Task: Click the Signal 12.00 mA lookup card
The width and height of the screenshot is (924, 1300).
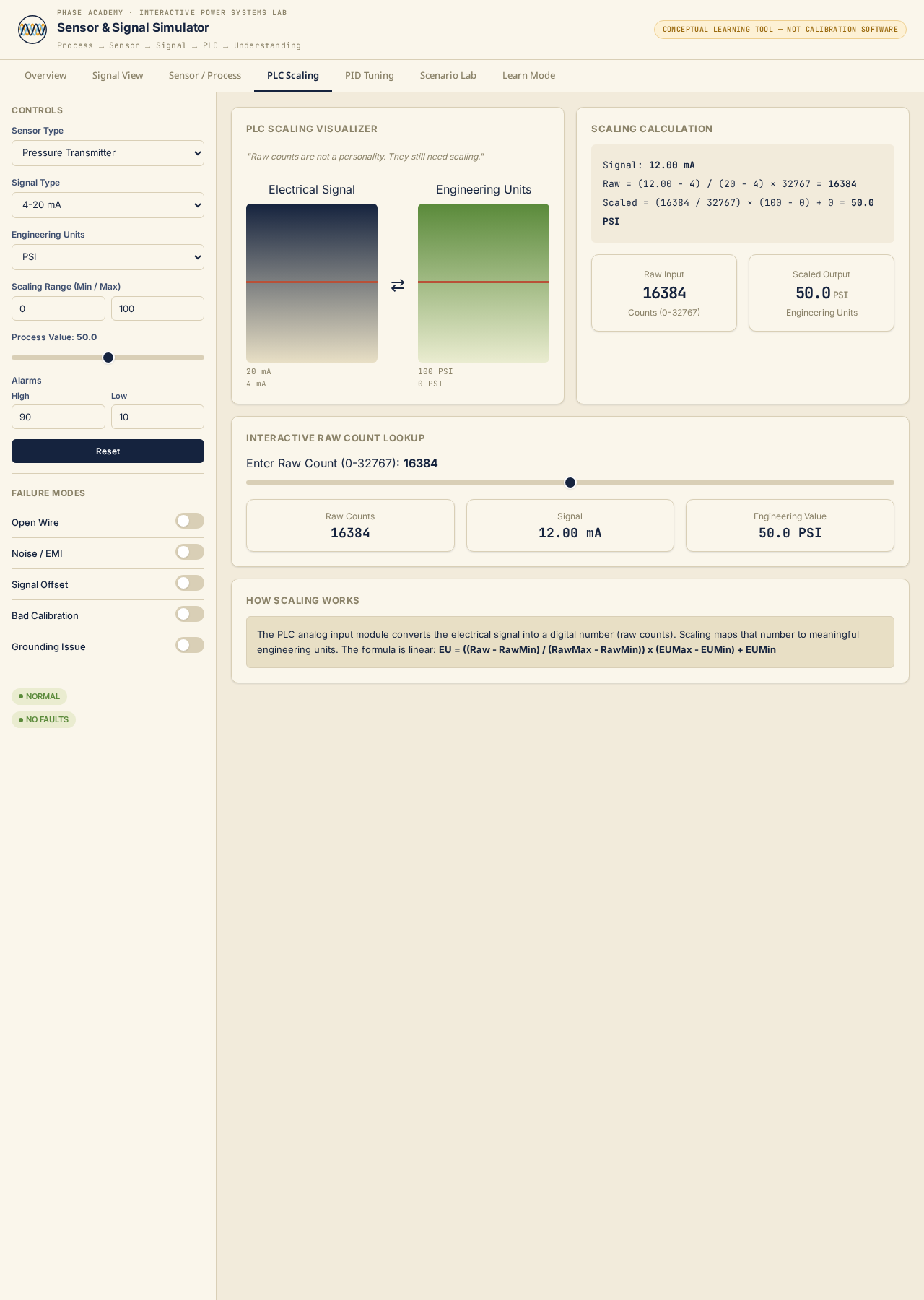Action: pyautogui.click(x=570, y=526)
